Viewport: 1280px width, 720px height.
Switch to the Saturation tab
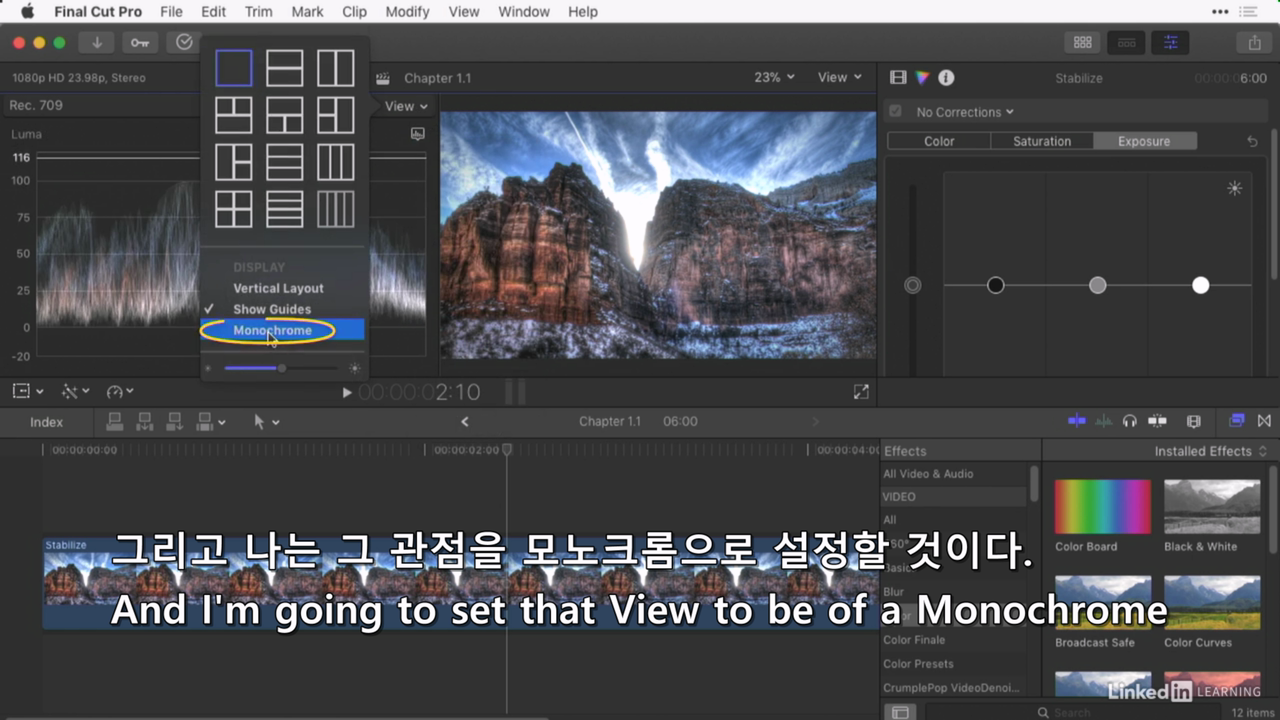coord(1042,141)
